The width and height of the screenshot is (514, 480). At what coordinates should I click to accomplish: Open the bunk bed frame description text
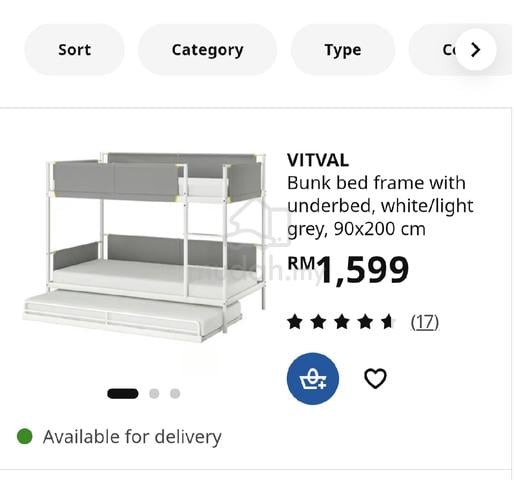[380, 206]
